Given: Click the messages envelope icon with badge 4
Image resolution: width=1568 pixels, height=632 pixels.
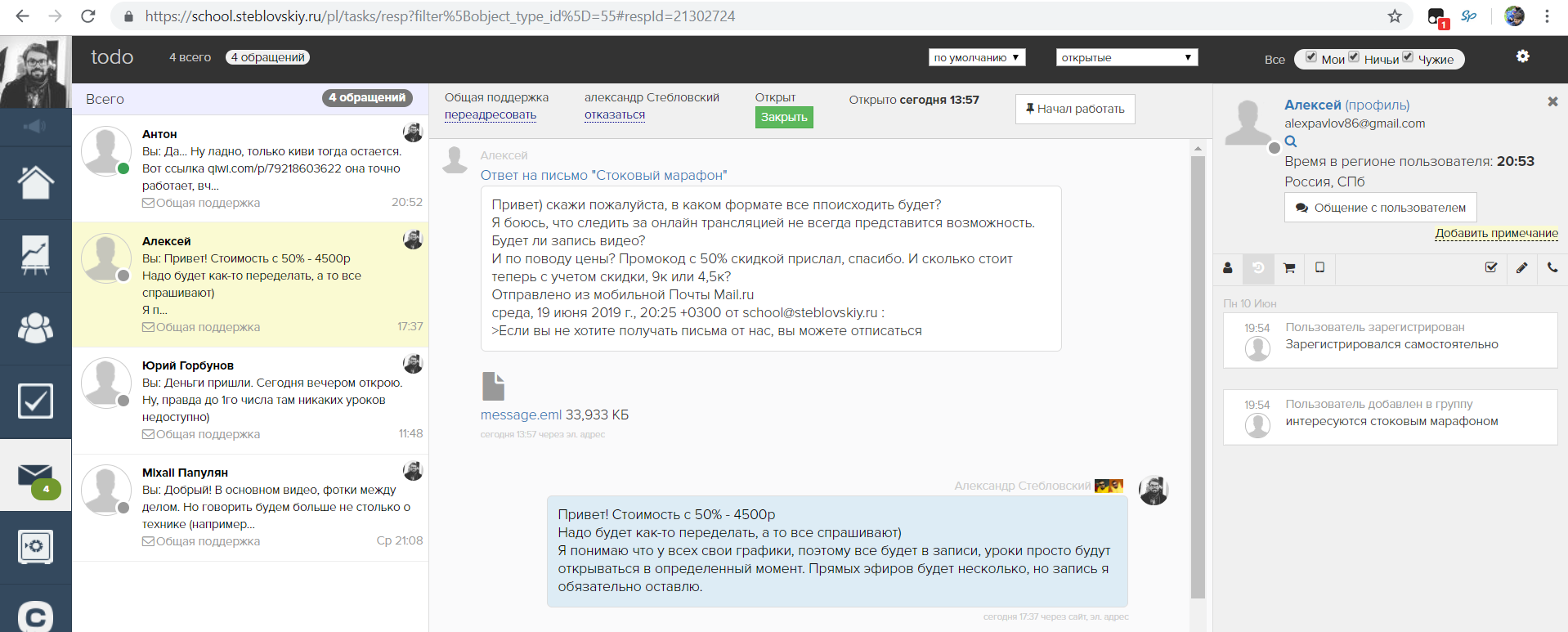Looking at the screenshot, I should click(x=35, y=476).
